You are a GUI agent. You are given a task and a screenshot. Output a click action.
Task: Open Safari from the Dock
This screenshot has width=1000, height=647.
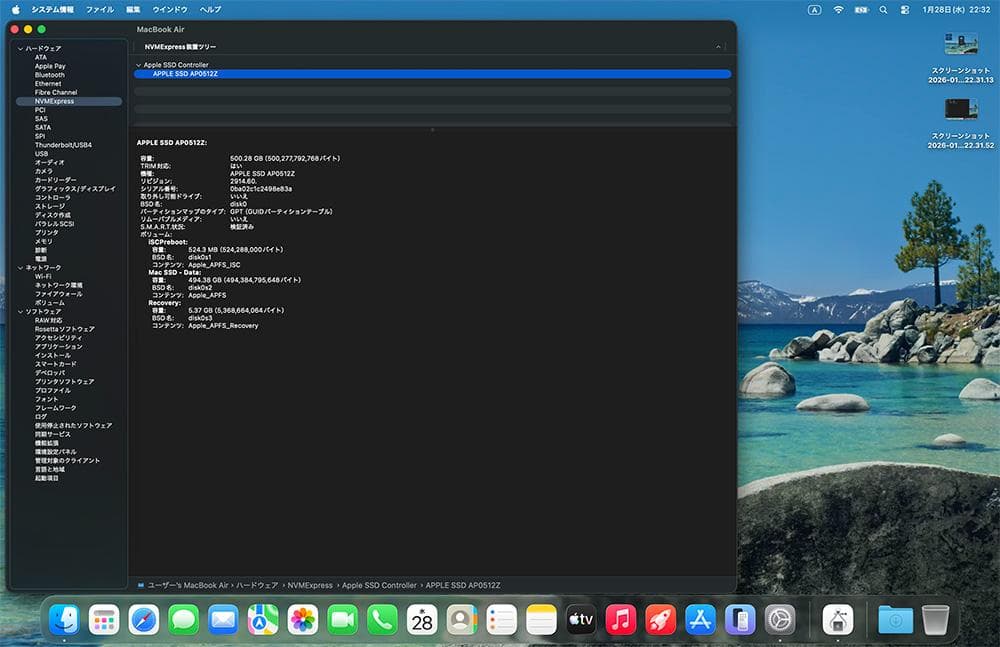[x=144, y=620]
